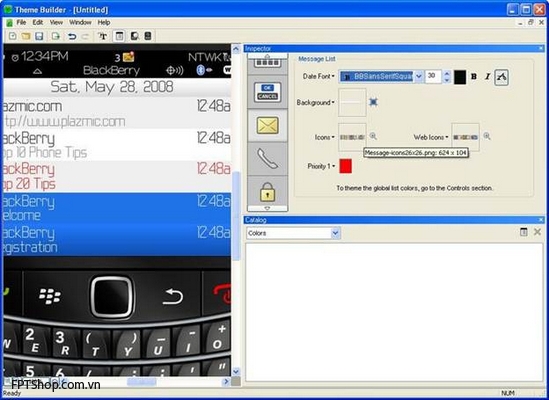Toggle Bold for the Date Font
The height and width of the screenshot is (400, 549).
pos(474,76)
